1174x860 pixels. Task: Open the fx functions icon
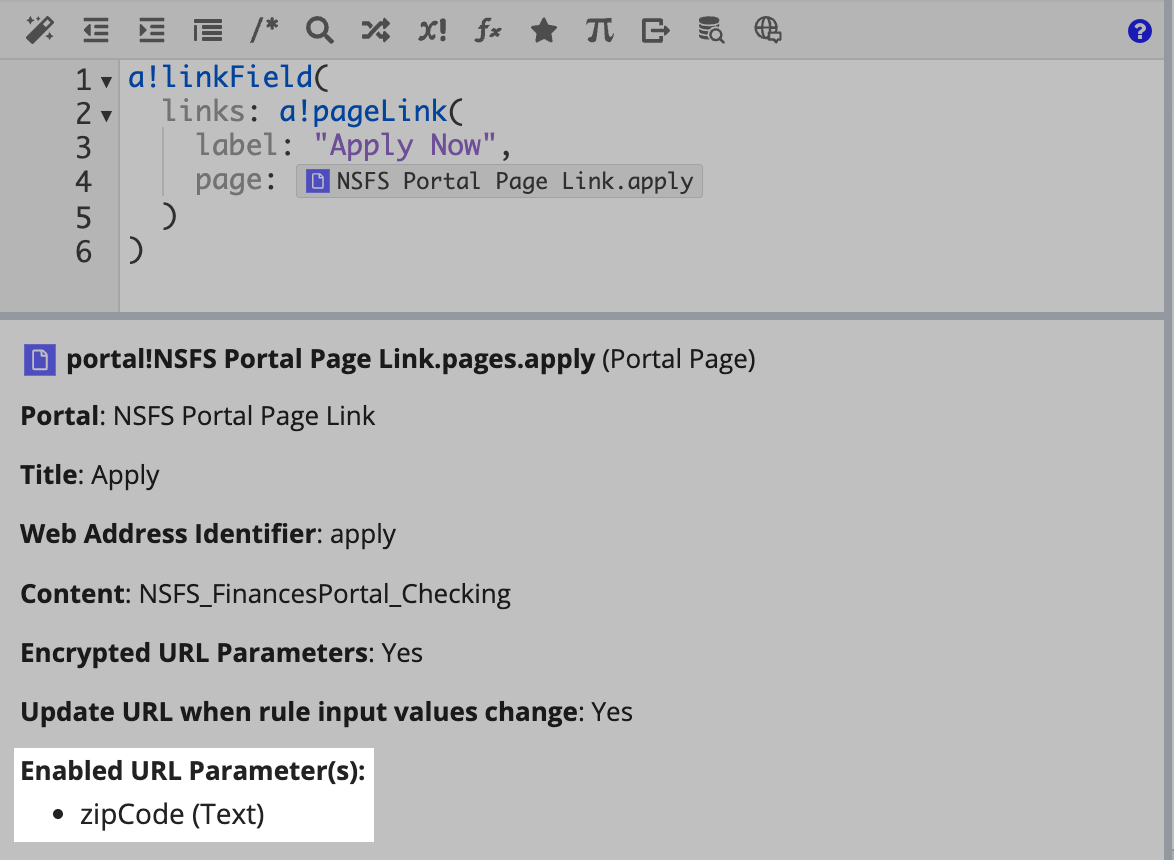488,31
